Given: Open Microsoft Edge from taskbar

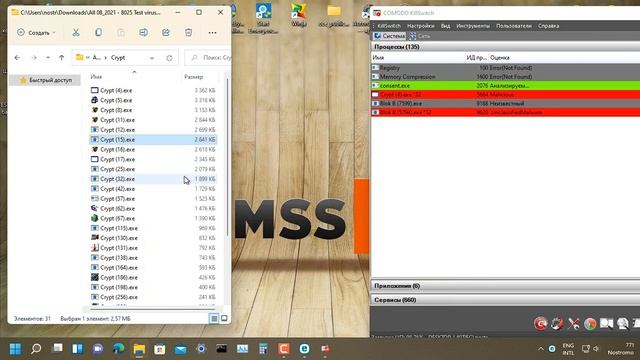Looking at the screenshot, I should [x=118, y=349].
